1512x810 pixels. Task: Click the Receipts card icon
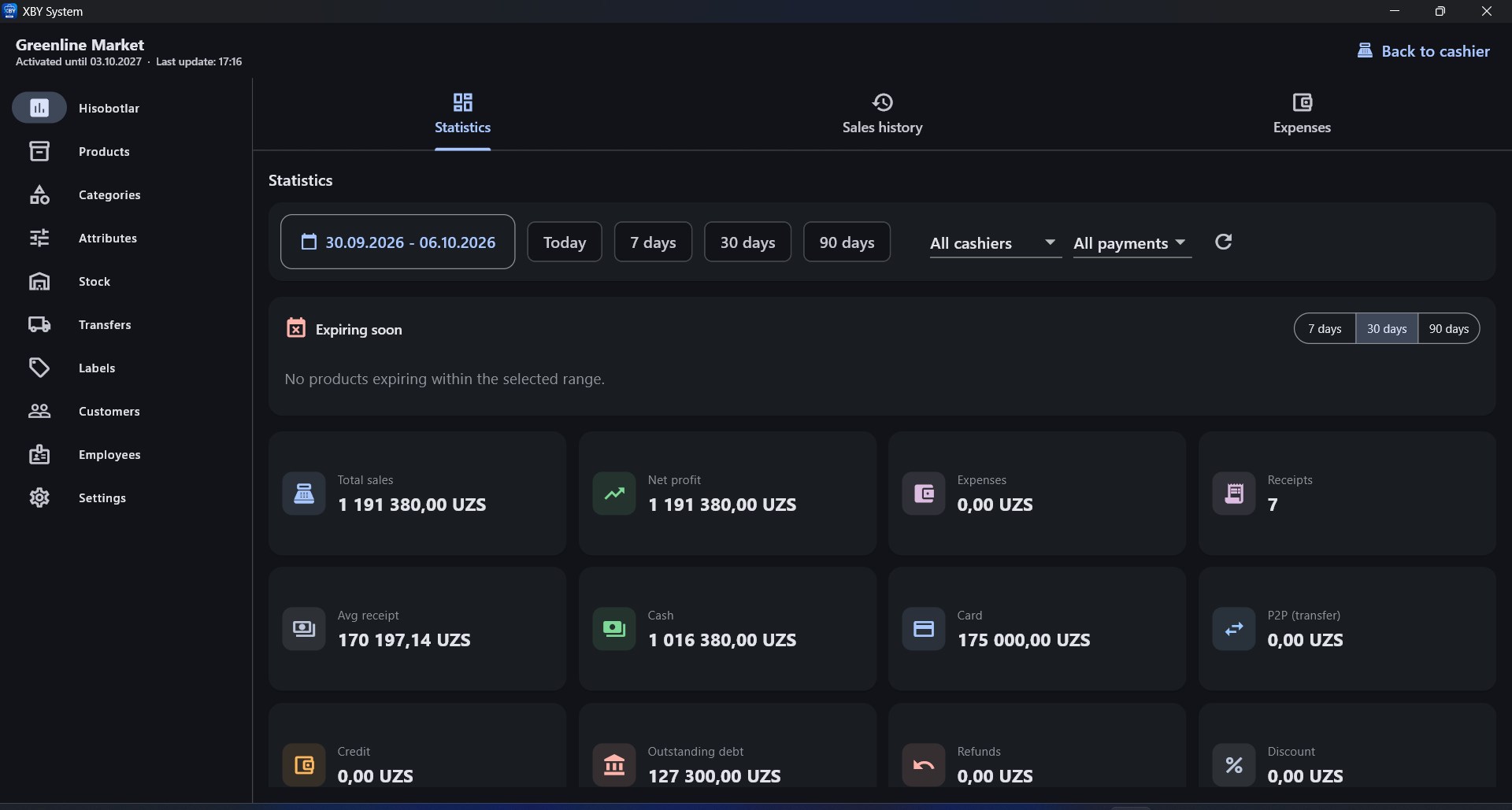tap(1234, 494)
